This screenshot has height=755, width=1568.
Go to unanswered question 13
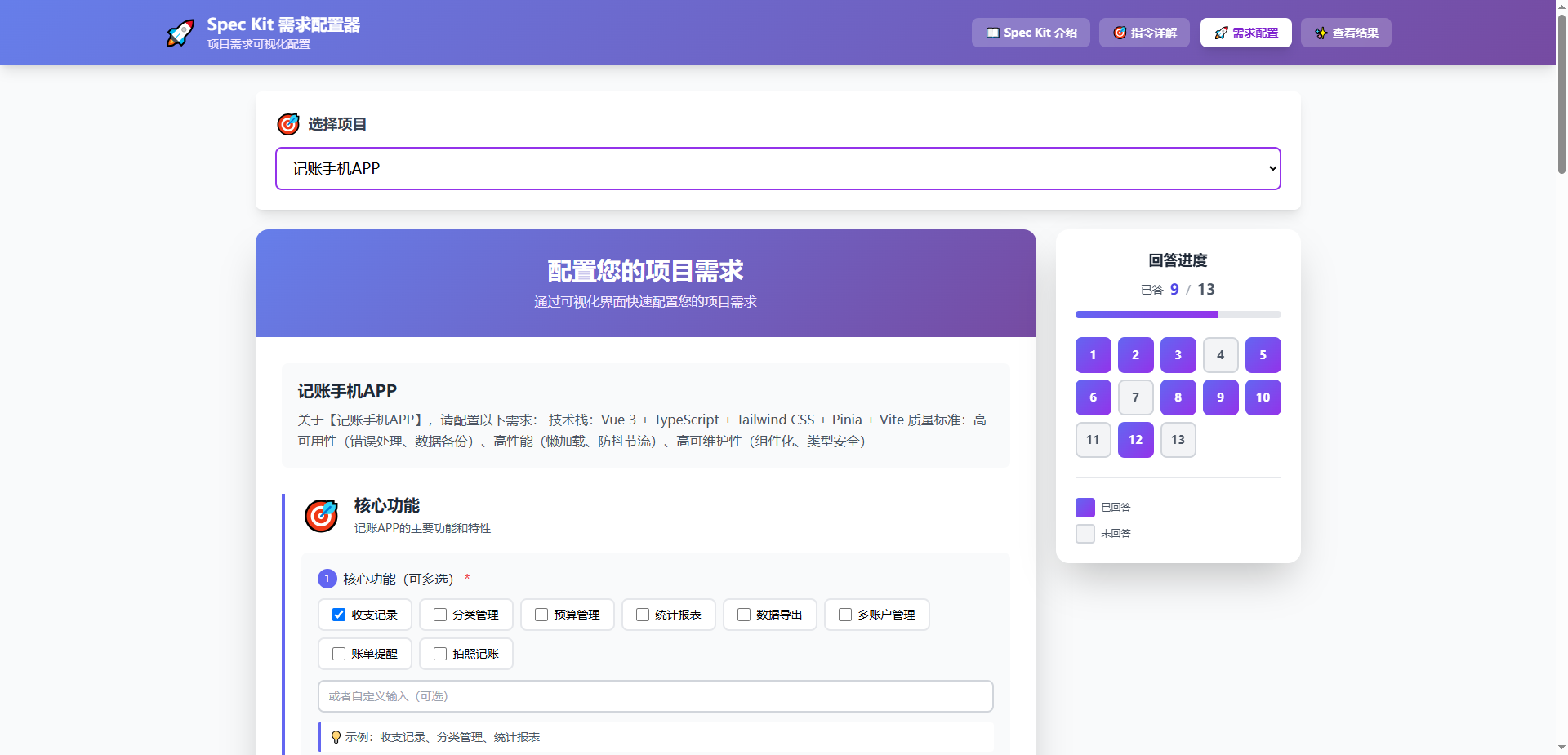point(1178,440)
